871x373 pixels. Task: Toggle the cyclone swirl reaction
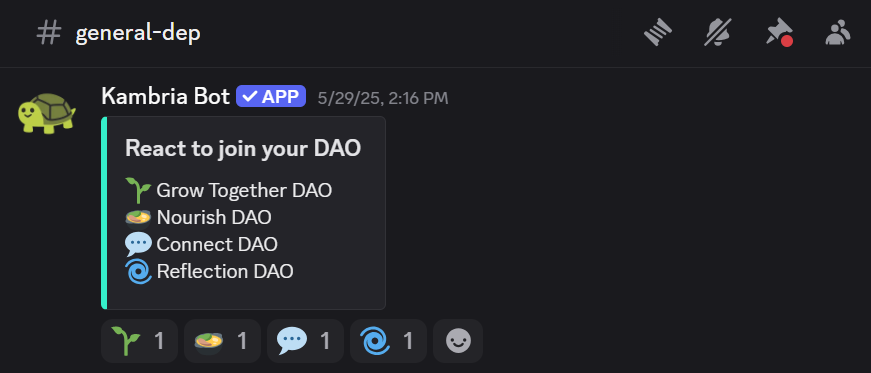click(x=388, y=341)
